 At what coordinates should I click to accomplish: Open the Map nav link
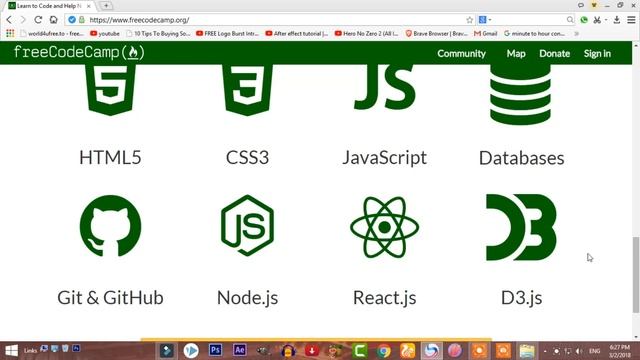(x=516, y=53)
